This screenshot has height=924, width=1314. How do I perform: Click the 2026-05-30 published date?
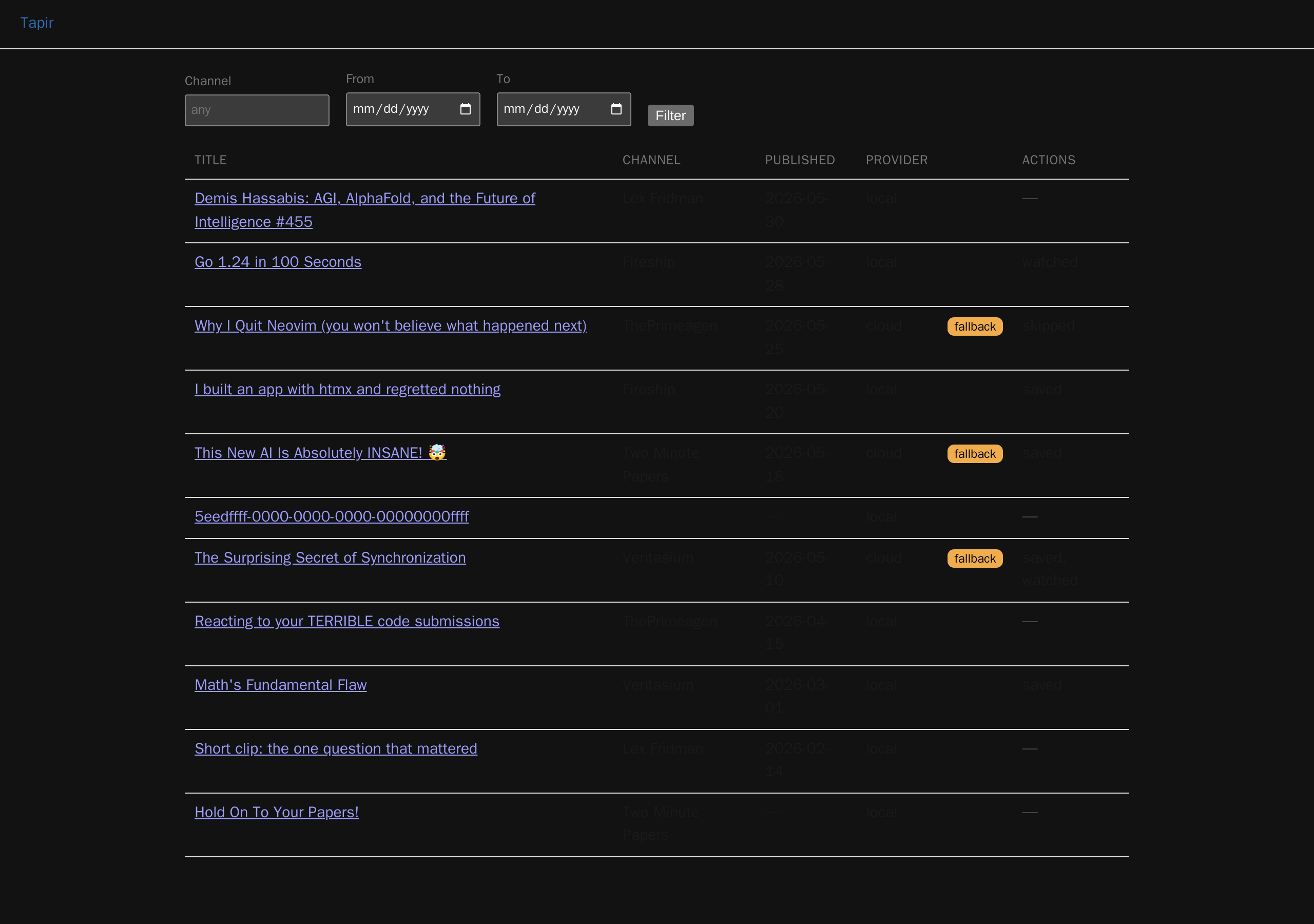[796, 210]
